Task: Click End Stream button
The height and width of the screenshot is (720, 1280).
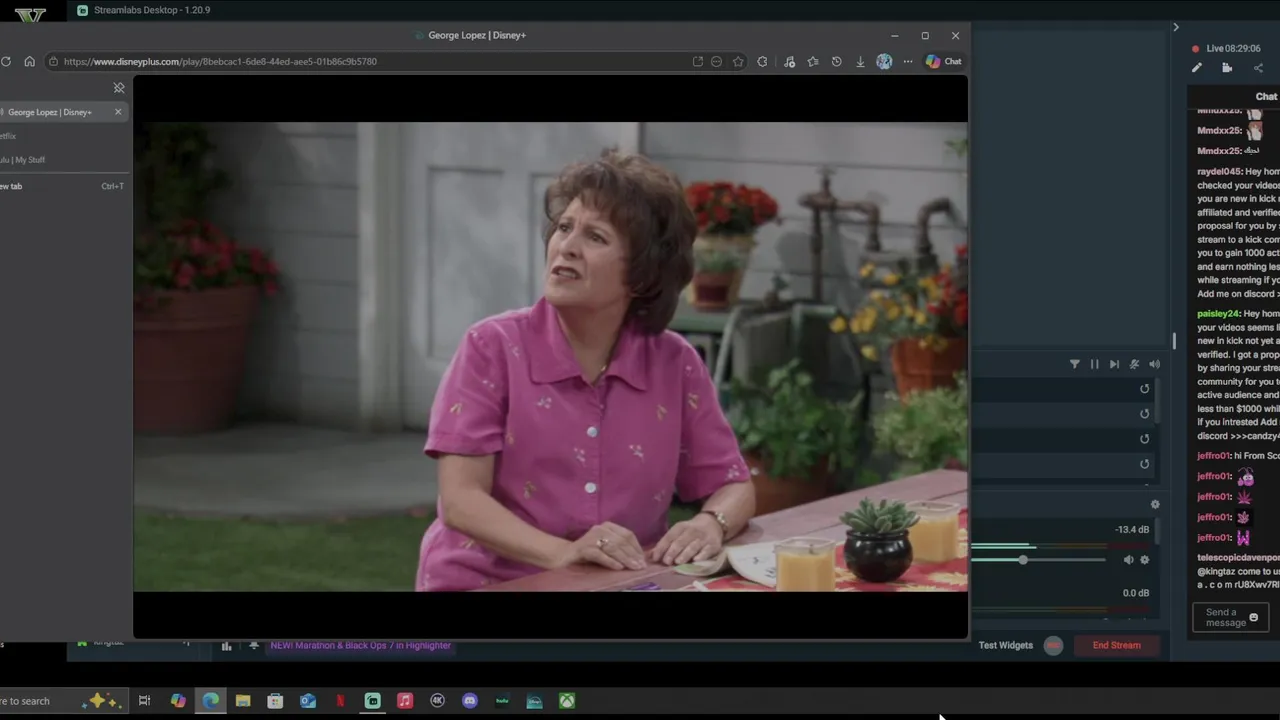Action: pos(1117,645)
